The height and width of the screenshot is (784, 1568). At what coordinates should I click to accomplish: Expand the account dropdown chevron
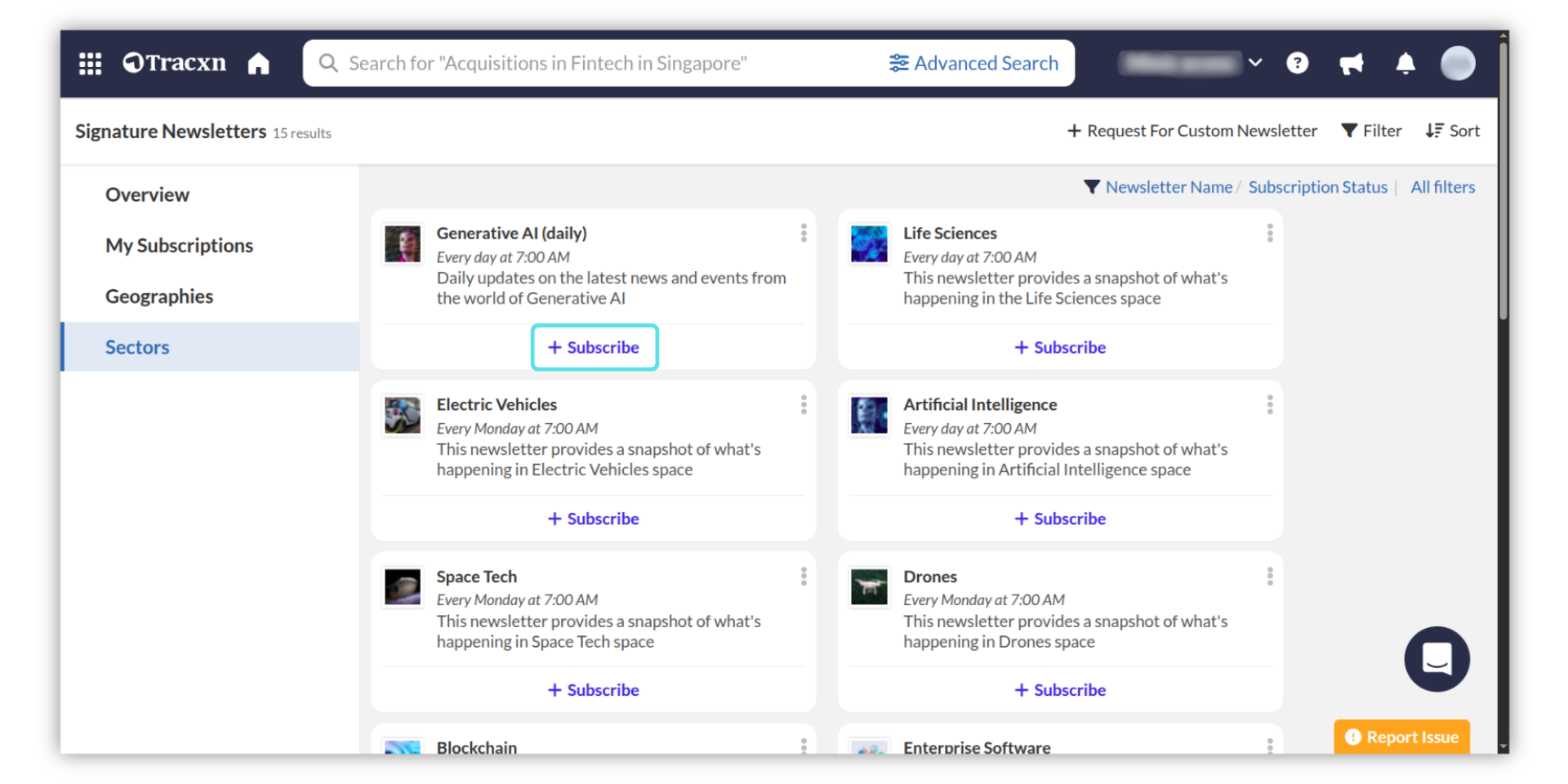tap(1255, 63)
